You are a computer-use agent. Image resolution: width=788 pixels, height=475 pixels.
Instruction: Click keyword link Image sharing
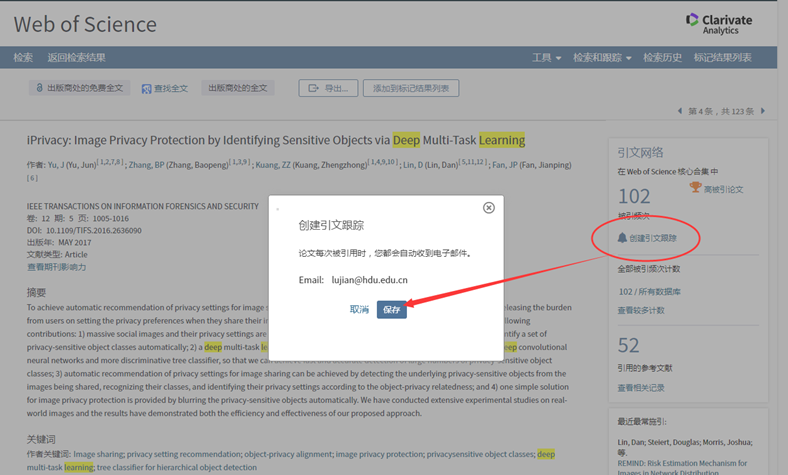click(98, 454)
